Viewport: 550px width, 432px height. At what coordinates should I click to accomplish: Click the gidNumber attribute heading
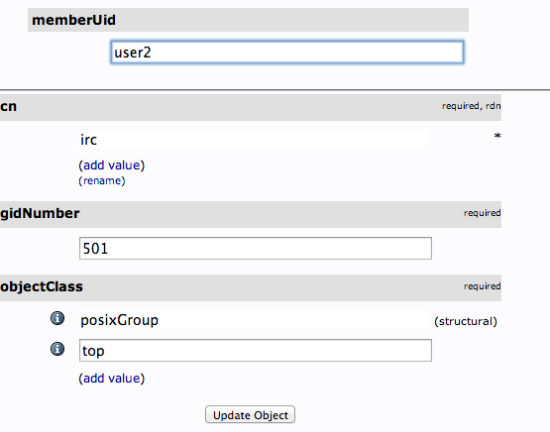coord(40,214)
